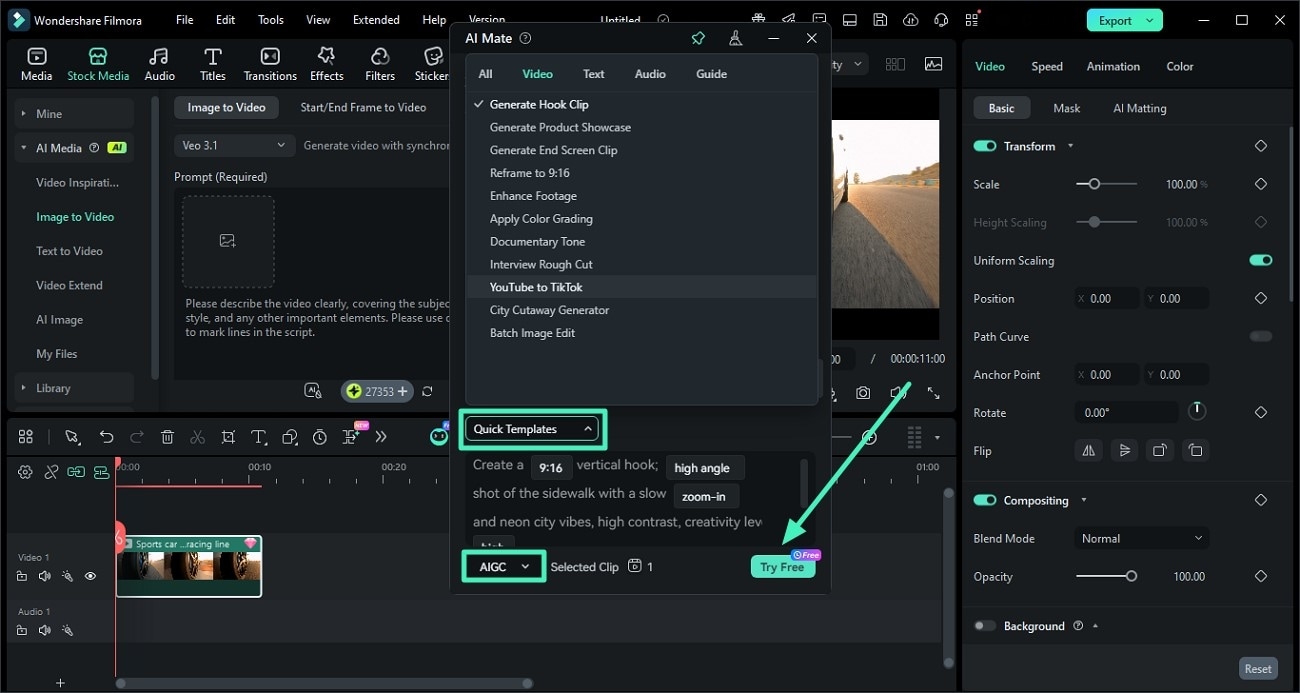Expand the Library tree item
Image resolution: width=1300 pixels, height=693 pixels.
[x=23, y=388]
